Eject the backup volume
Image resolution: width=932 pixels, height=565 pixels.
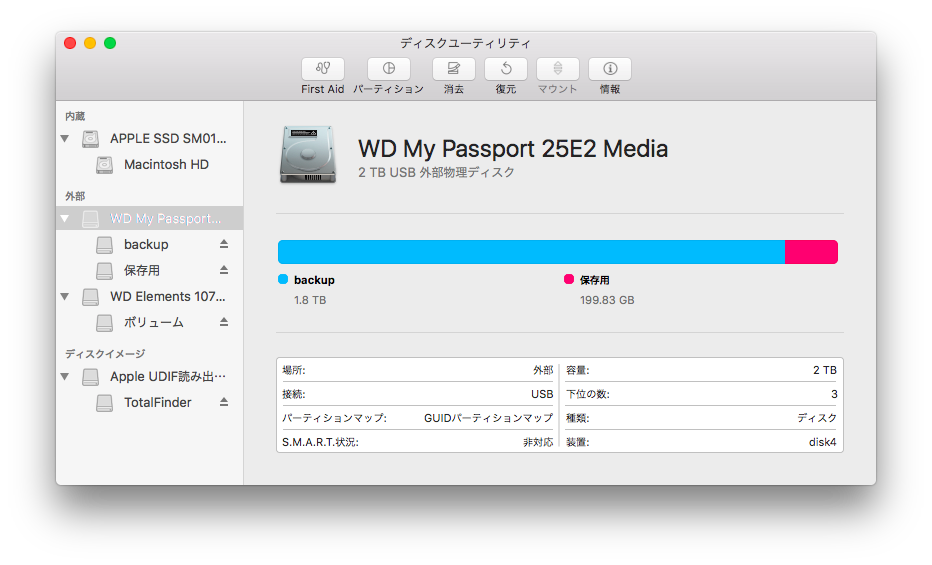coord(223,244)
